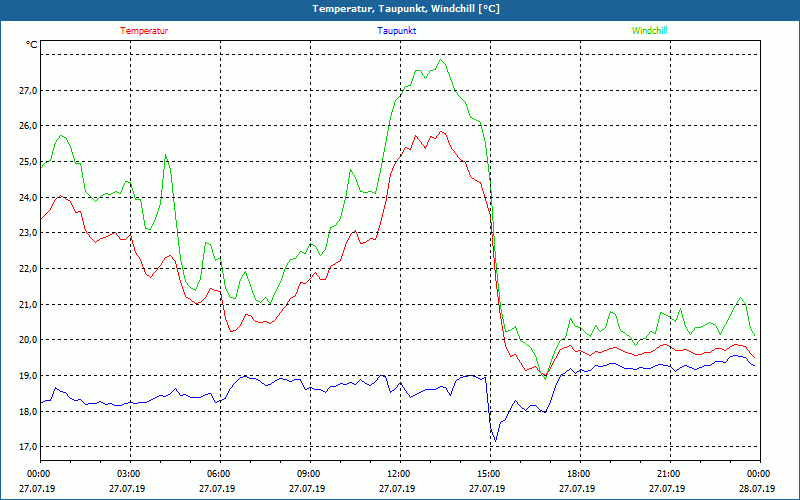The width and height of the screenshot is (800, 500).
Task: Click the 27,0 y-axis label
Action: [x=29, y=91]
